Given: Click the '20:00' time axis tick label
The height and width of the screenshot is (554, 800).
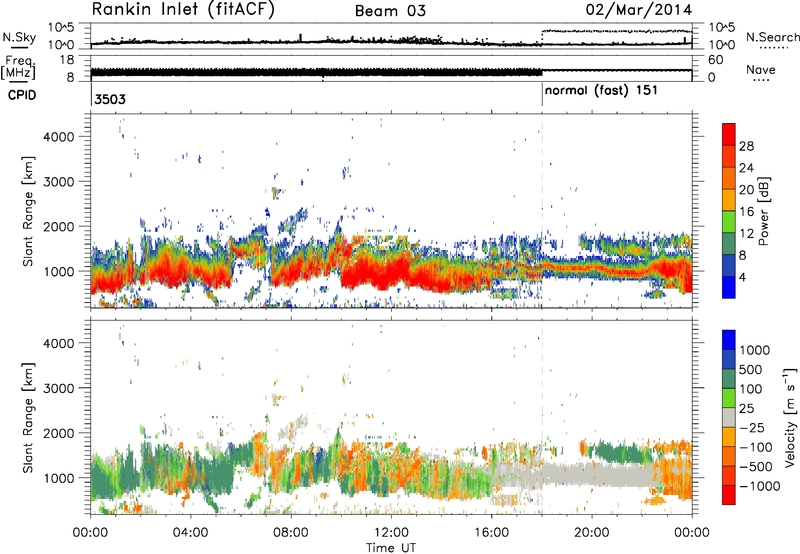Looking at the screenshot, I should click(x=591, y=533).
